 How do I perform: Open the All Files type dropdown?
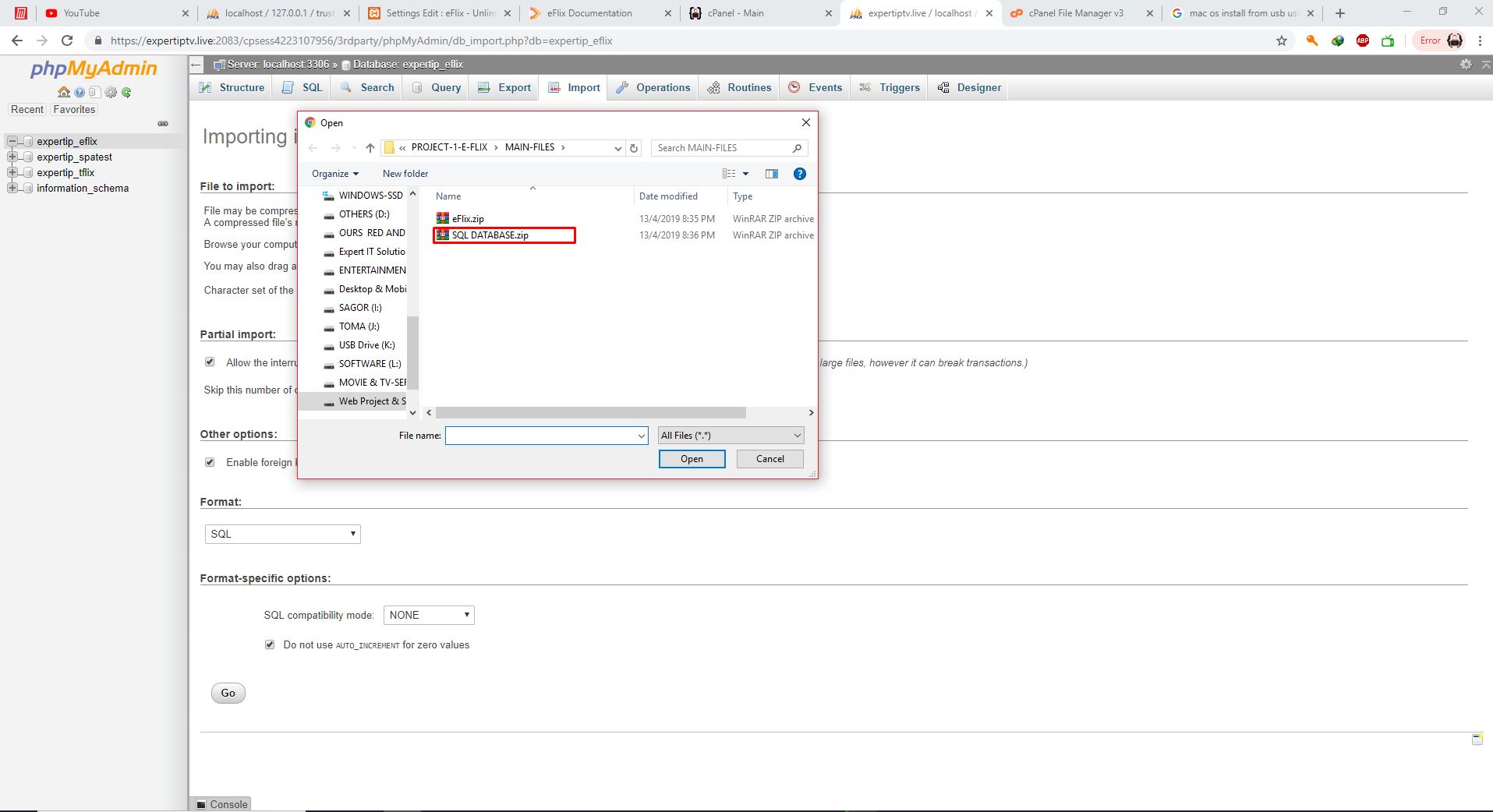pyautogui.click(x=731, y=436)
